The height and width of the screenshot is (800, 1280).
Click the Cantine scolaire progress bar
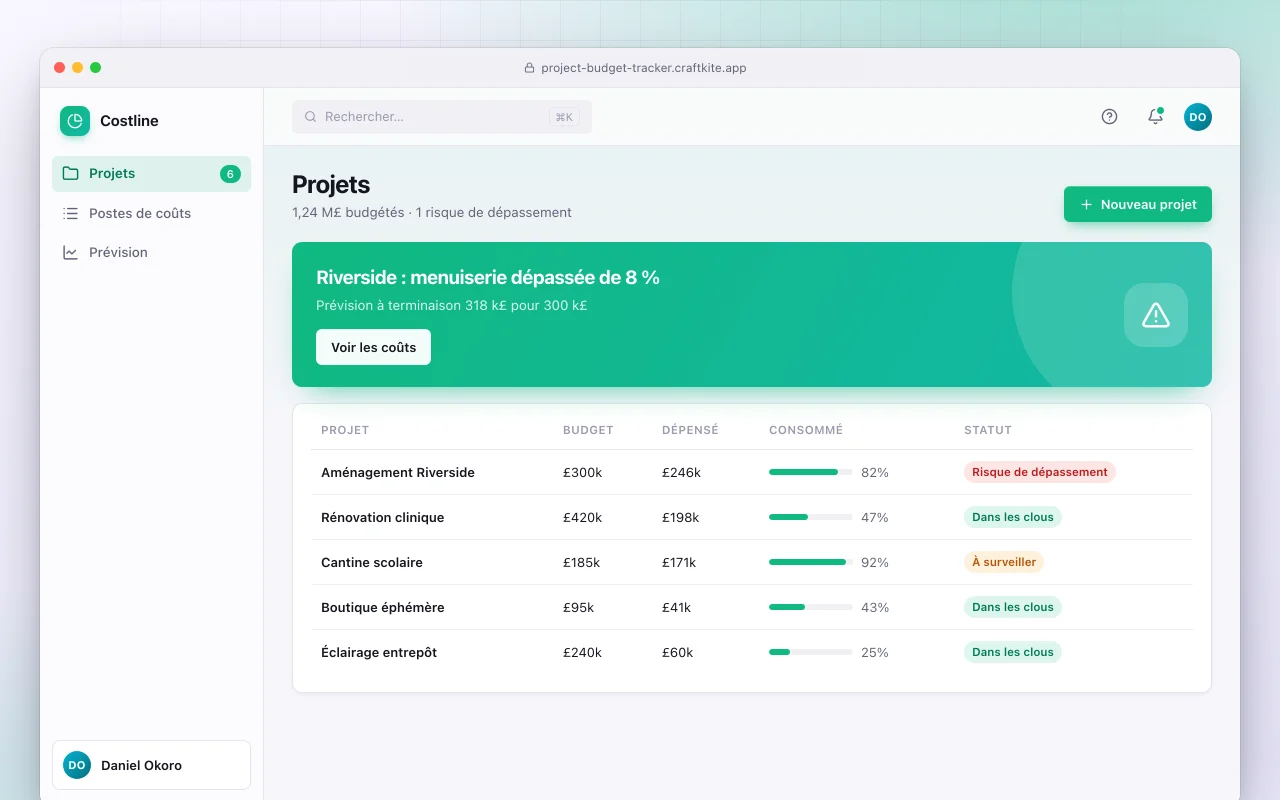(811, 562)
